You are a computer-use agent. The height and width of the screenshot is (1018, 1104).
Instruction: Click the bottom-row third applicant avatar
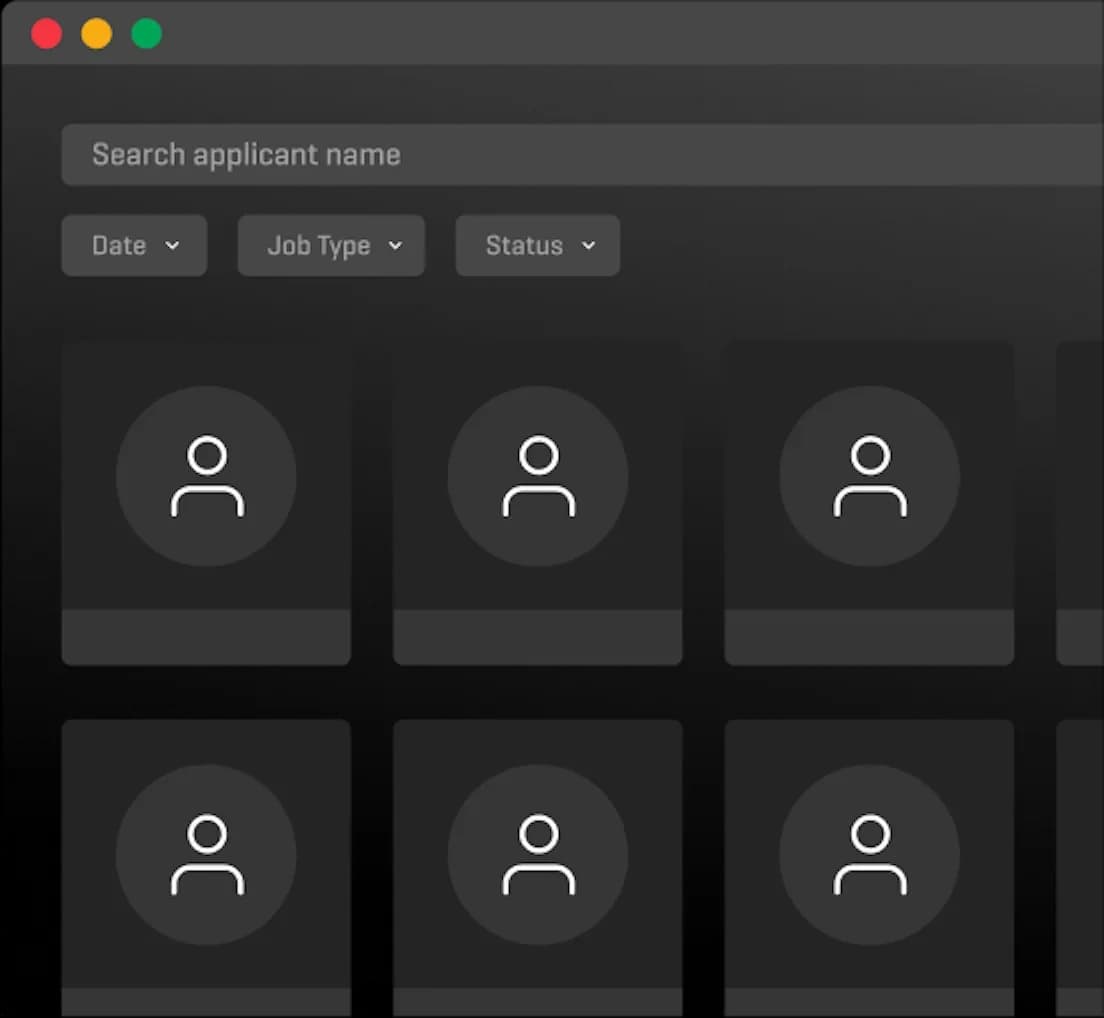[870, 855]
